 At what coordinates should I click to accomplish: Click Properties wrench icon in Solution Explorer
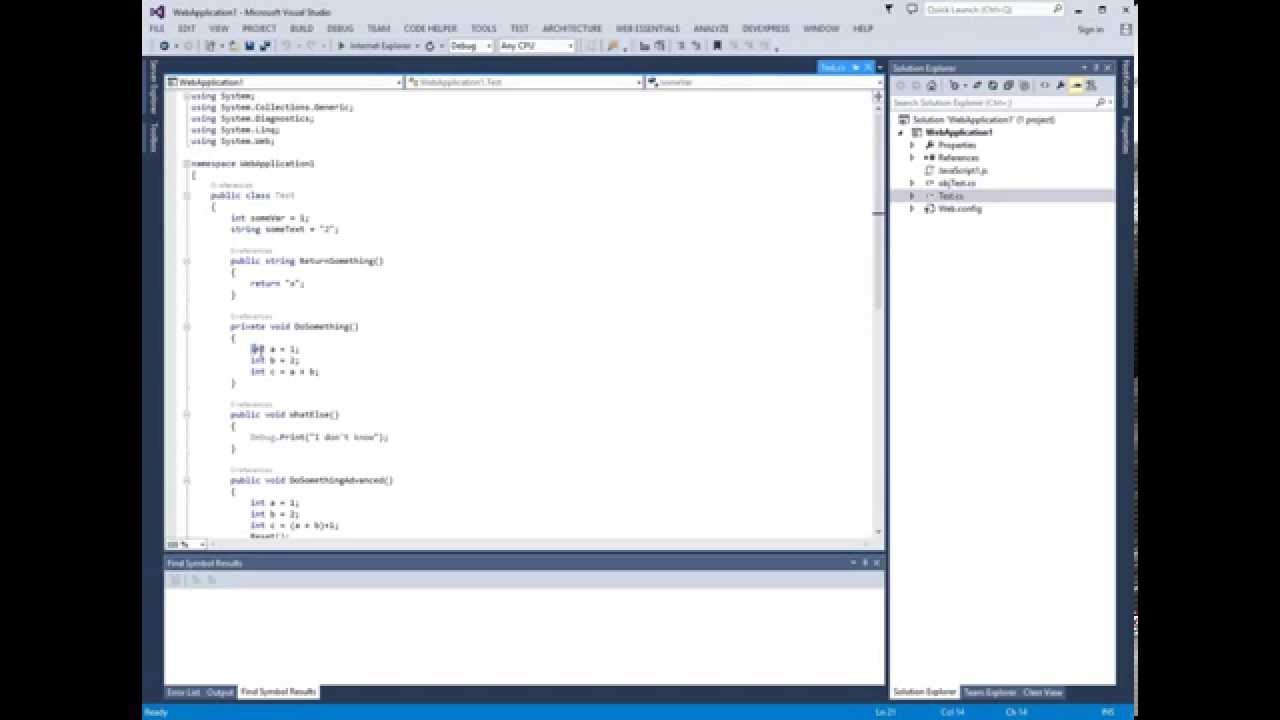point(1060,85)
